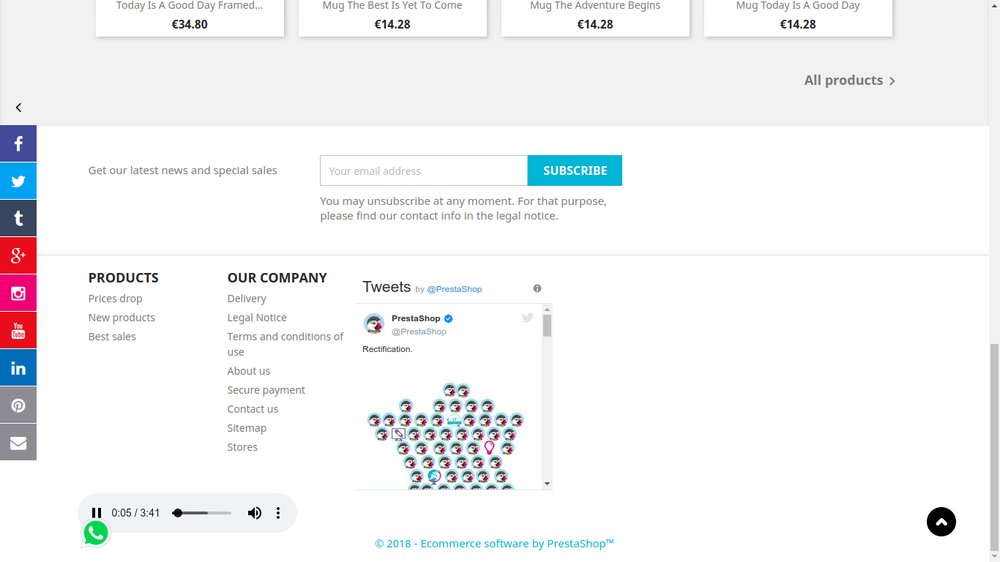Image resolution: width=1000 pixels, height=562 pixels.
Task: Collapse the social sidebar with arrow
Action: (18, 107)
